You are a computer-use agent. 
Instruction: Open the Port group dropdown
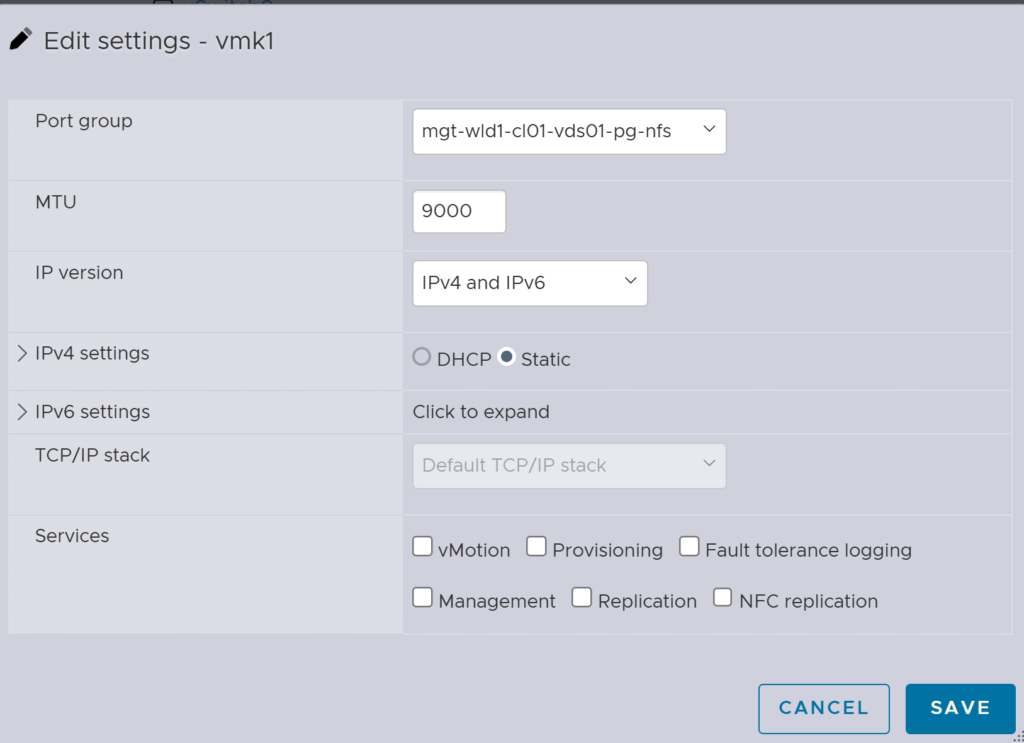click(x=569, y=131)
